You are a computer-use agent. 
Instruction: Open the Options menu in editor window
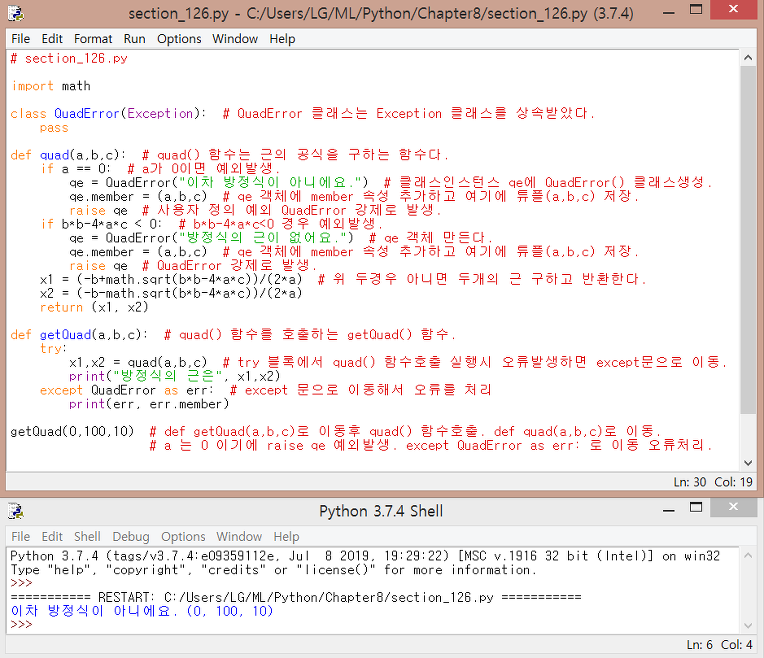tap(179, 39)
